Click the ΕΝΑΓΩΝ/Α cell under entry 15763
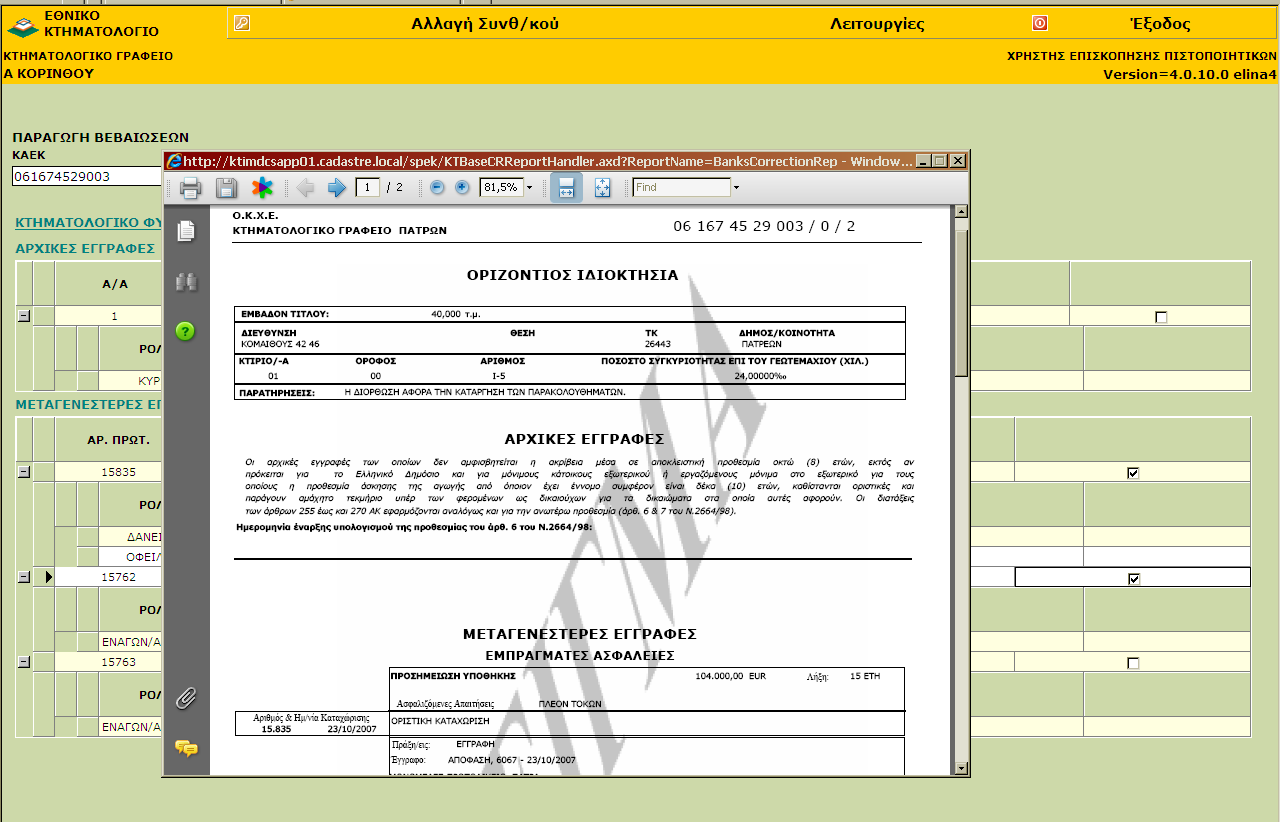This screenshot has width=1280, height=822. click(x=131, y=727)
